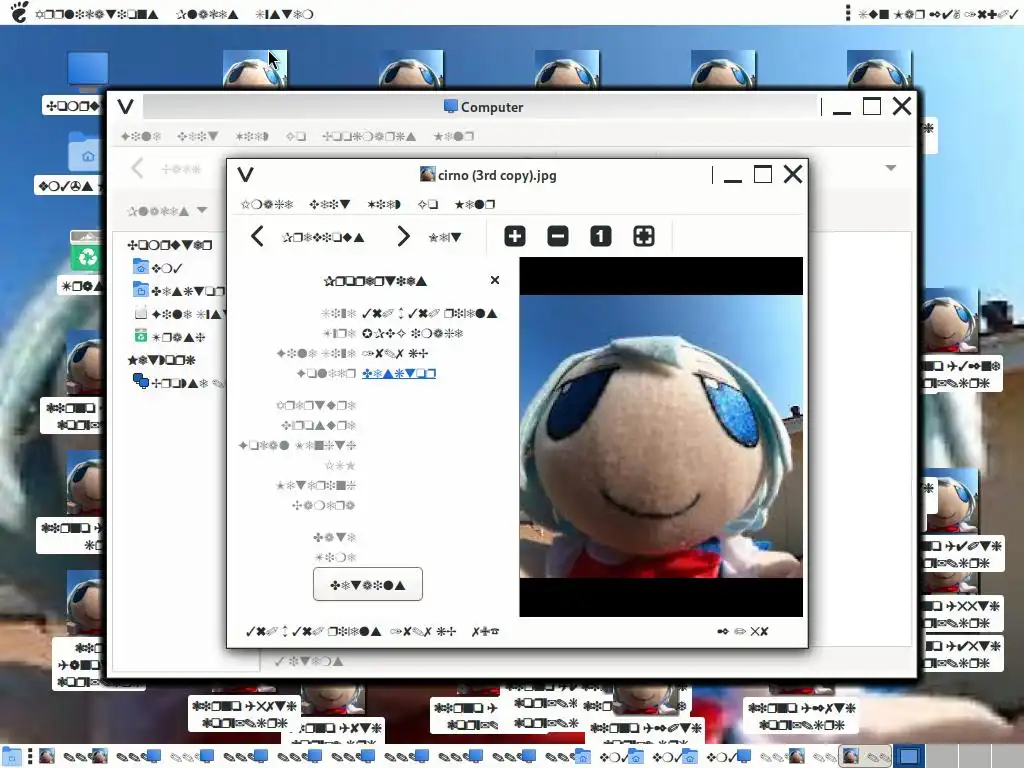The height and width of the screenshot is (768, 1024).
Task: Select the Trash icon on the desktop
Action: pyautogui.click(x=85, y=251)
